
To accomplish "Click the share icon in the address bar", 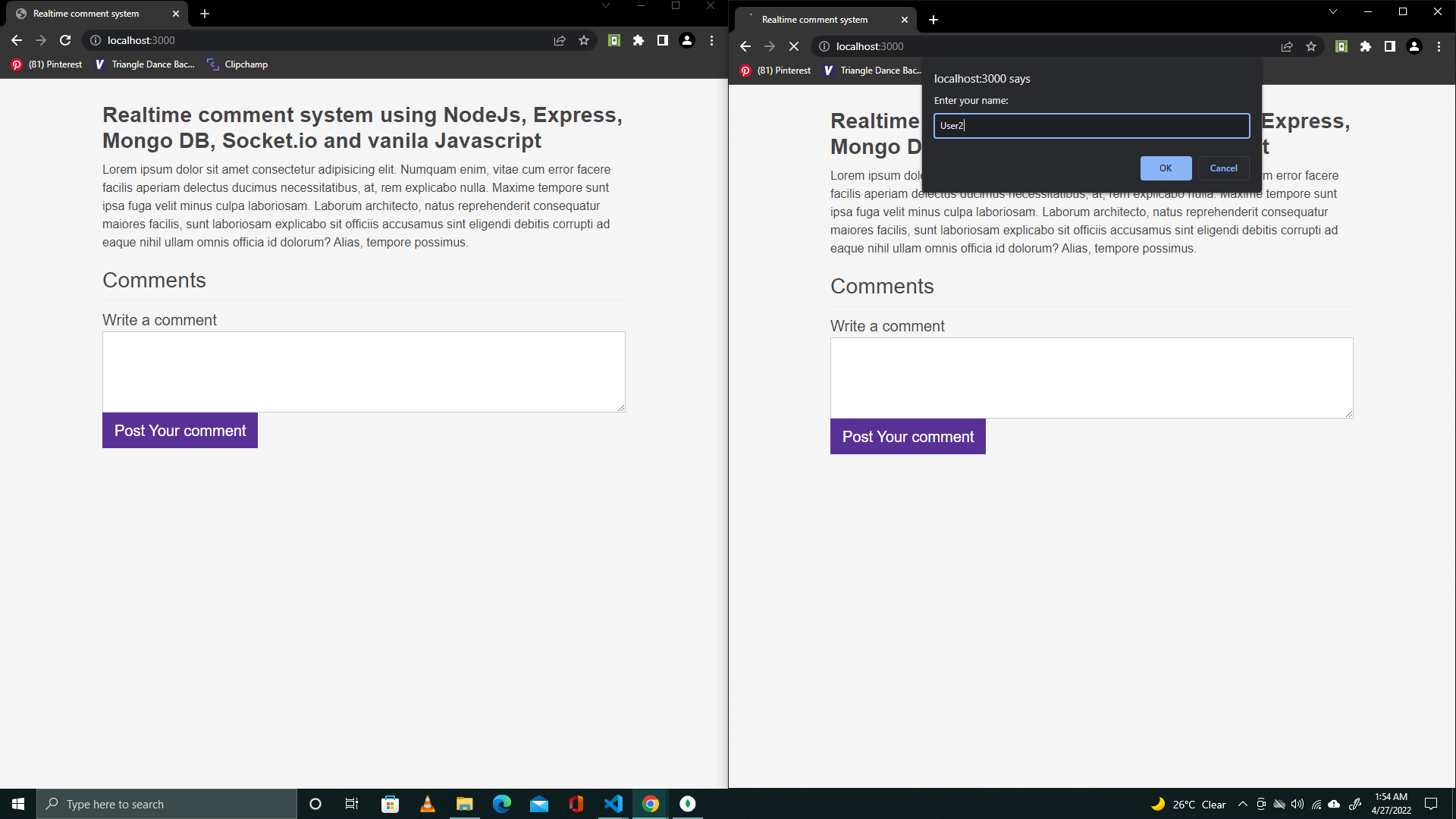I will point(560,40).
